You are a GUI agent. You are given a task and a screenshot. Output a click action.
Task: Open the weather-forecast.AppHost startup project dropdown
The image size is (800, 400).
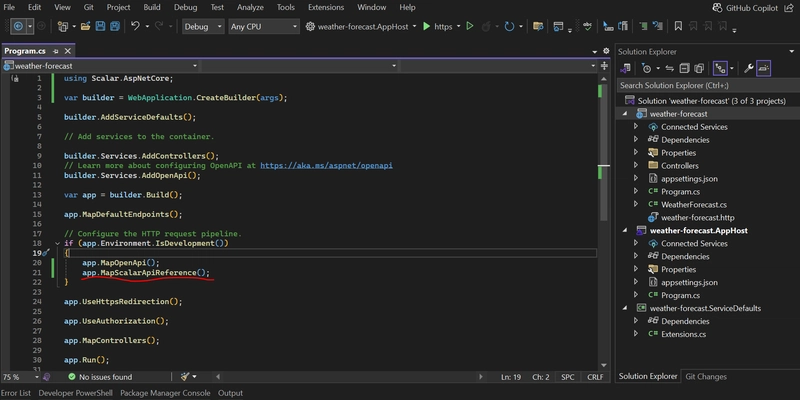click(361, 27)
